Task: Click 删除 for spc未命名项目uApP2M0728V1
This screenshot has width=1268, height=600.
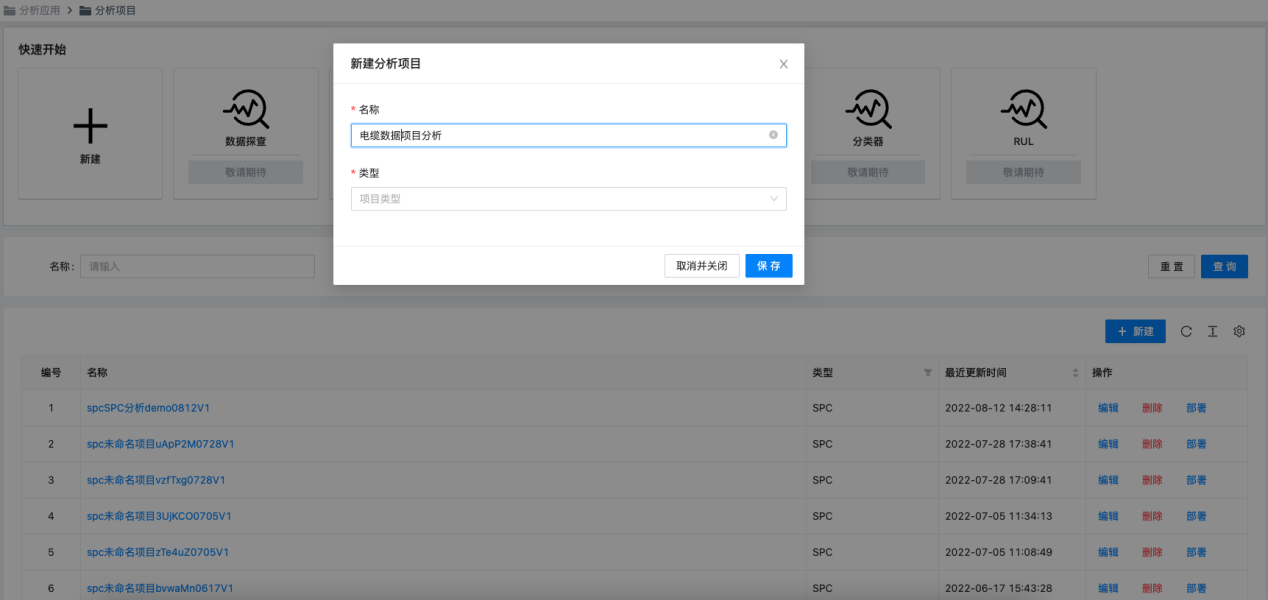Action: 1152,444
